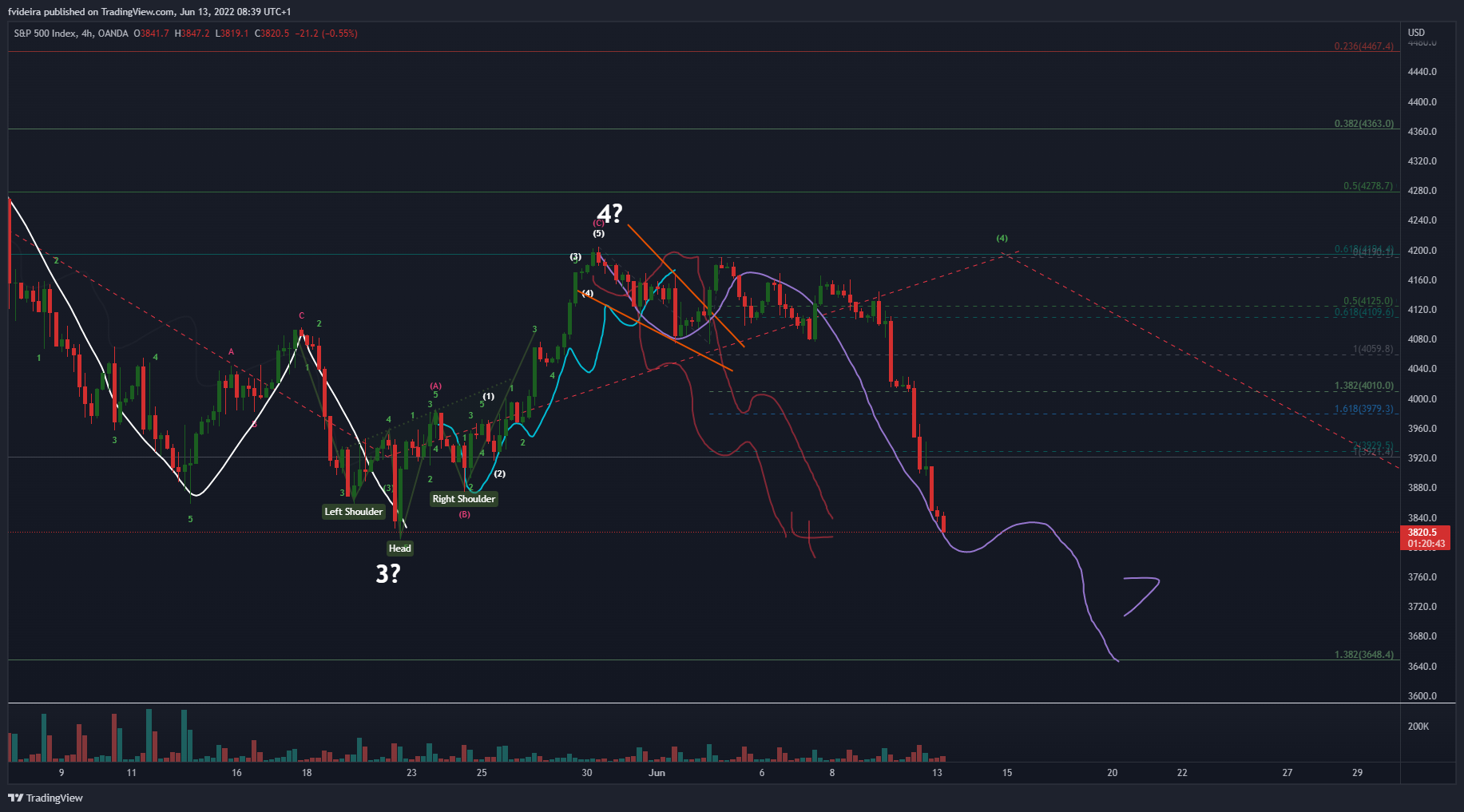The image size is (1464, 812).
Task: Click date 13 on the time axis
Action: (x=937, y=773)
